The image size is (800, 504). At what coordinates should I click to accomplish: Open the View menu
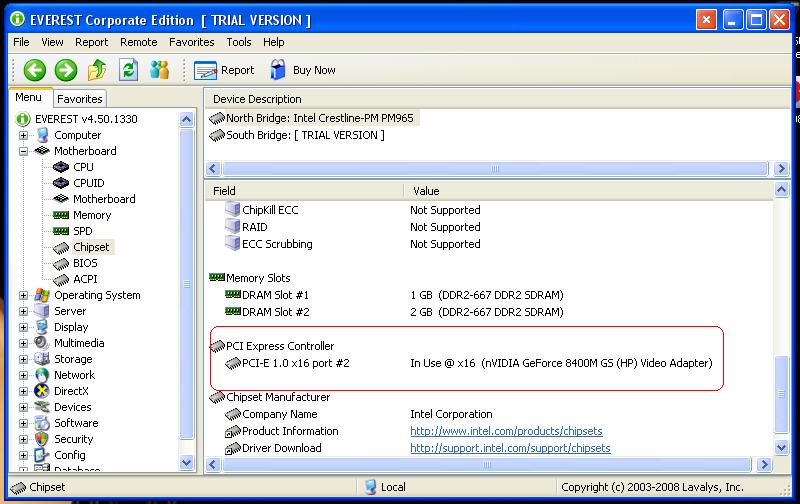tap(52, 42)
